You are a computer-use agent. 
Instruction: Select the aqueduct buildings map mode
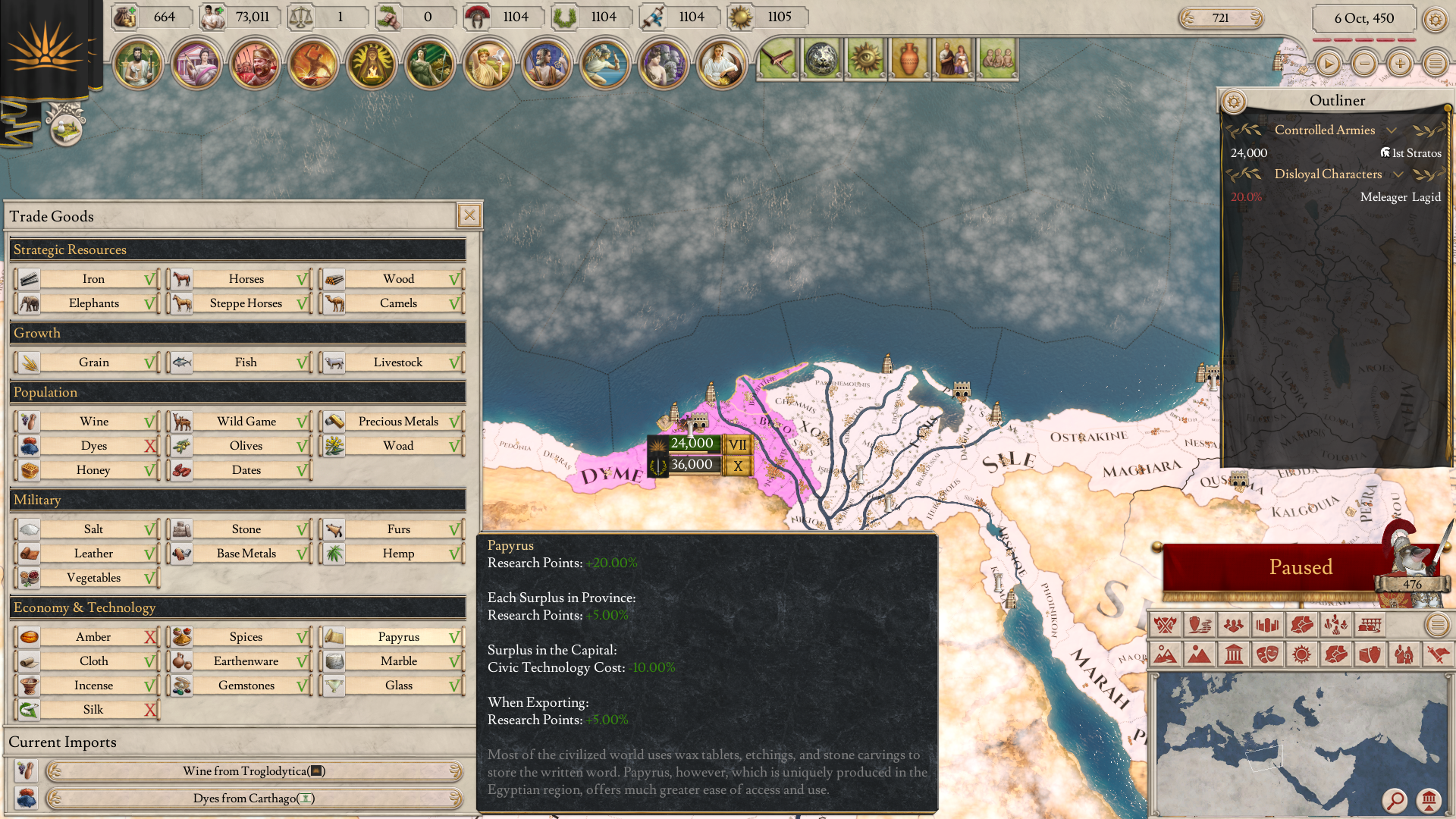coord(1370,625)
